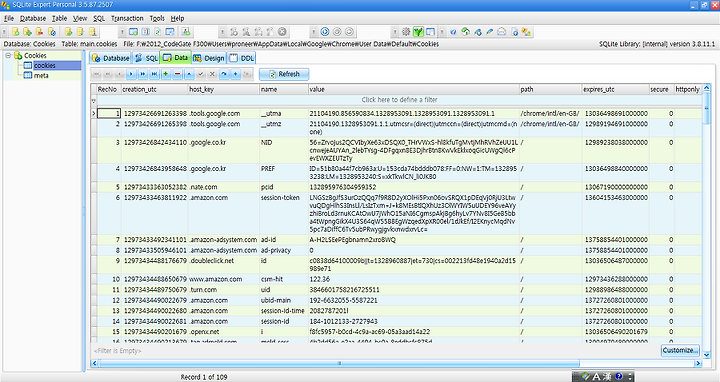This screenshot has height=382, width=720.
Task: Click the envelope icon in the toolbar
Action: [x=502, y=32]
